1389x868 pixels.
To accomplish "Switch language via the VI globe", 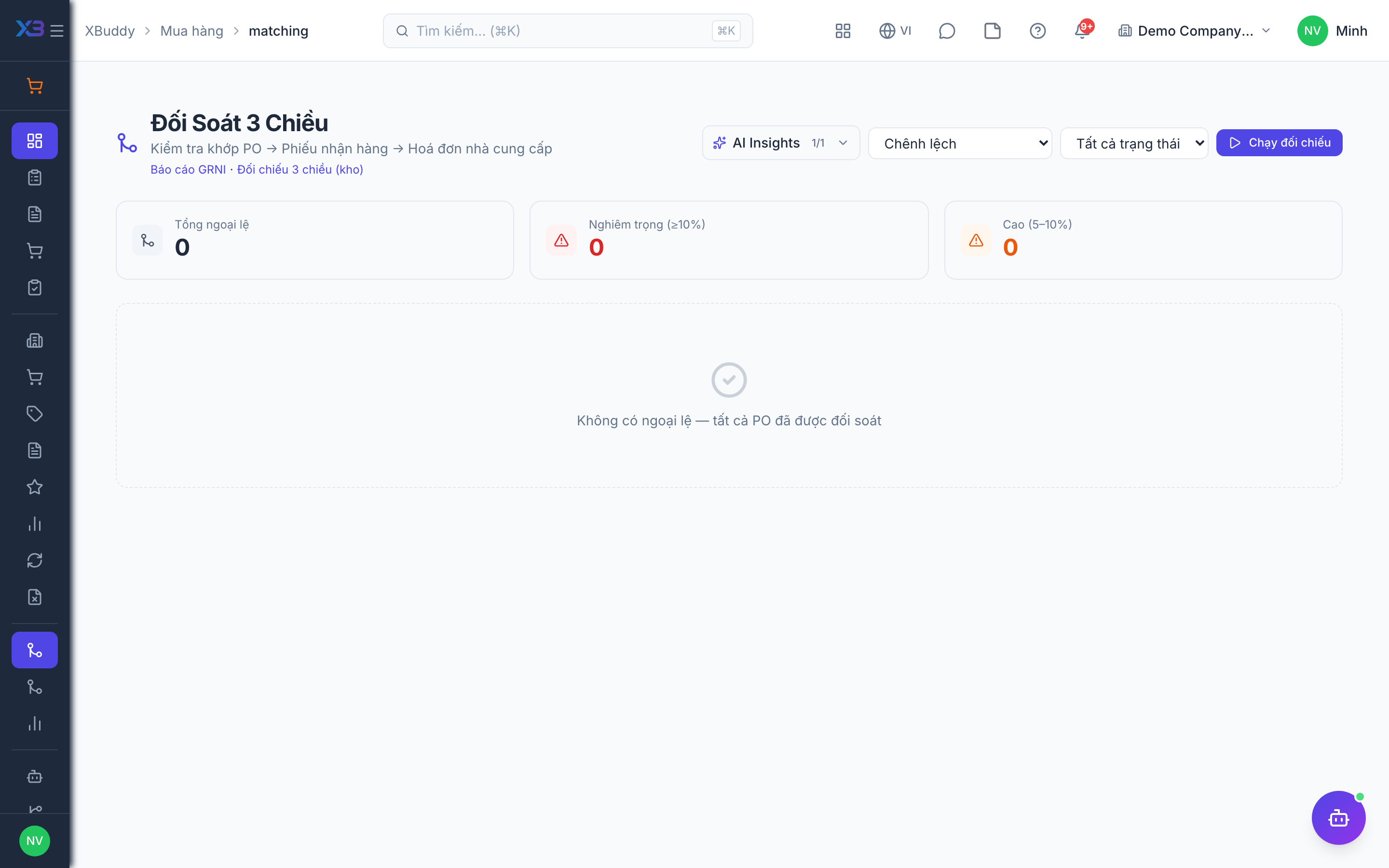I will coord(895,31).
